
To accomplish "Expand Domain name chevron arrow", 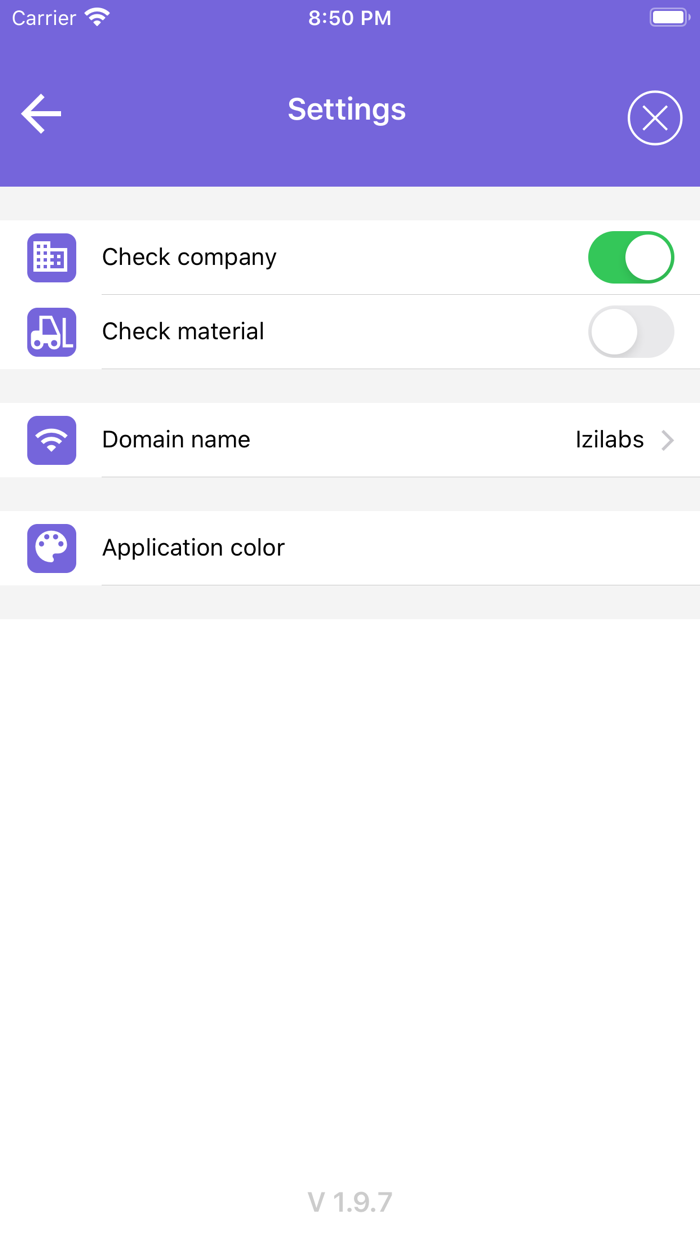I will [668, 440].
